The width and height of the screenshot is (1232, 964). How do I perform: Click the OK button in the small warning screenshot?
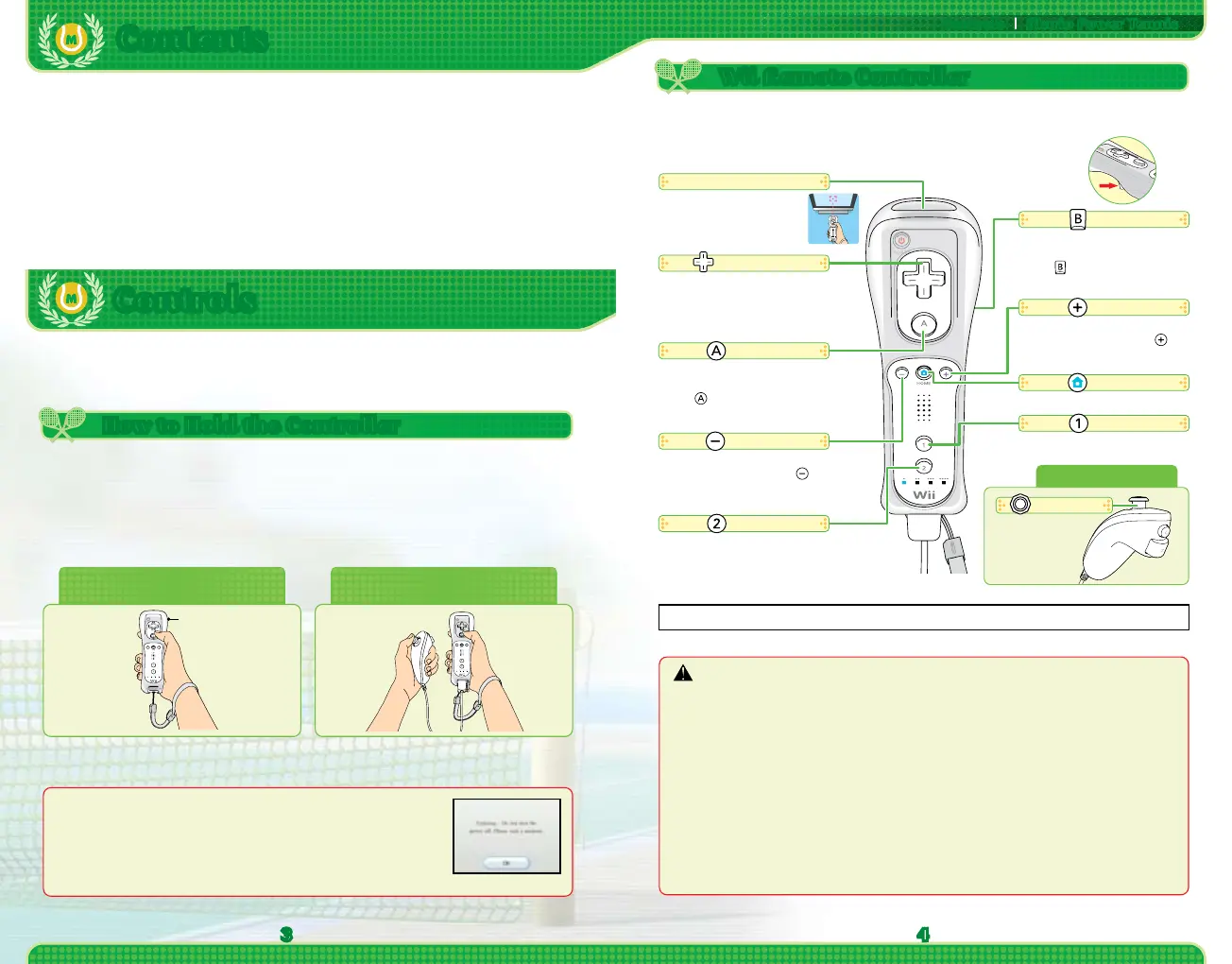coord(506,863)
